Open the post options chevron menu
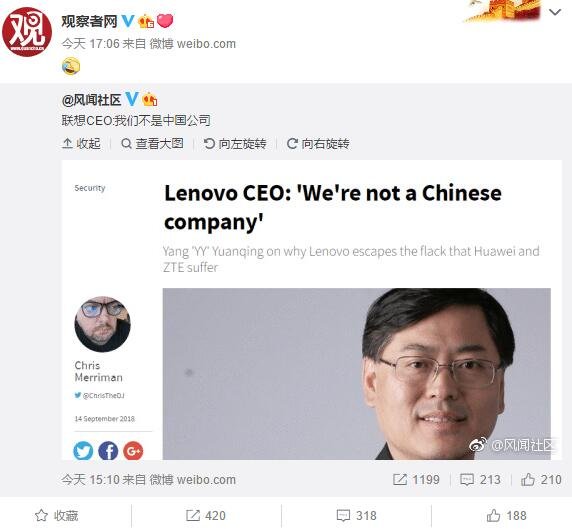Viewport: 572px width, 529px height. [x=555, y=12]
